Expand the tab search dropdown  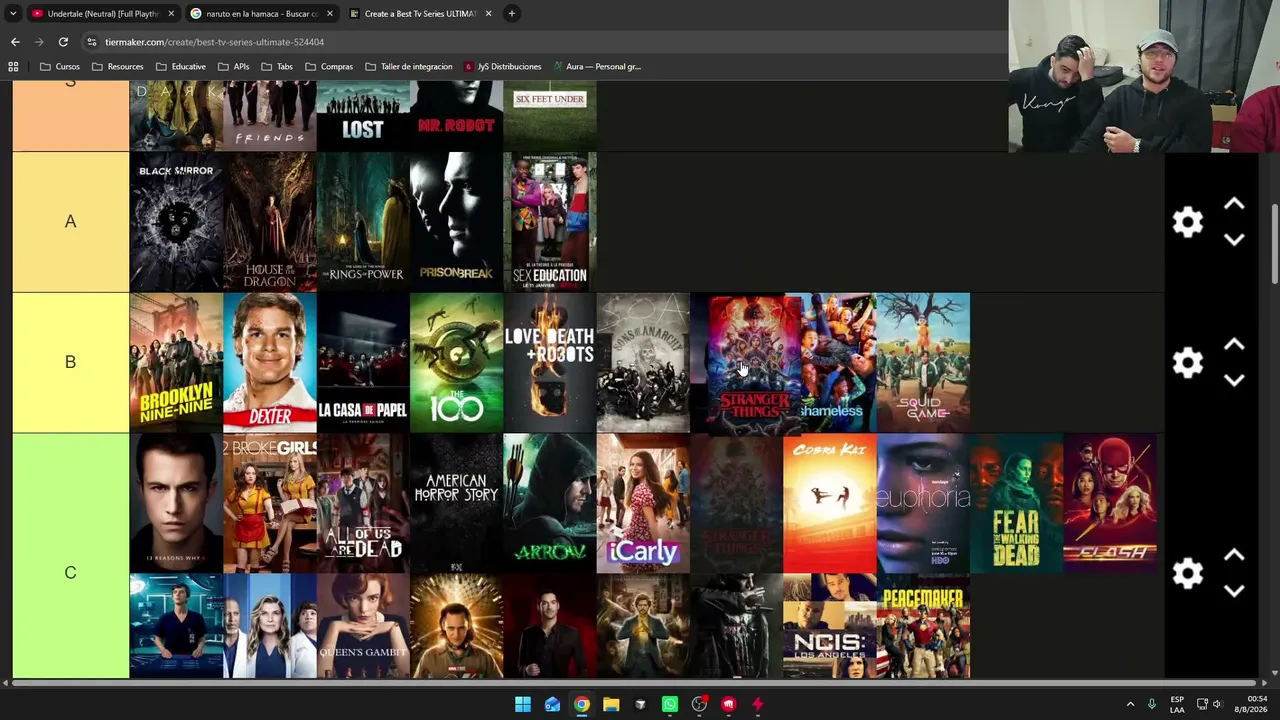13,13
